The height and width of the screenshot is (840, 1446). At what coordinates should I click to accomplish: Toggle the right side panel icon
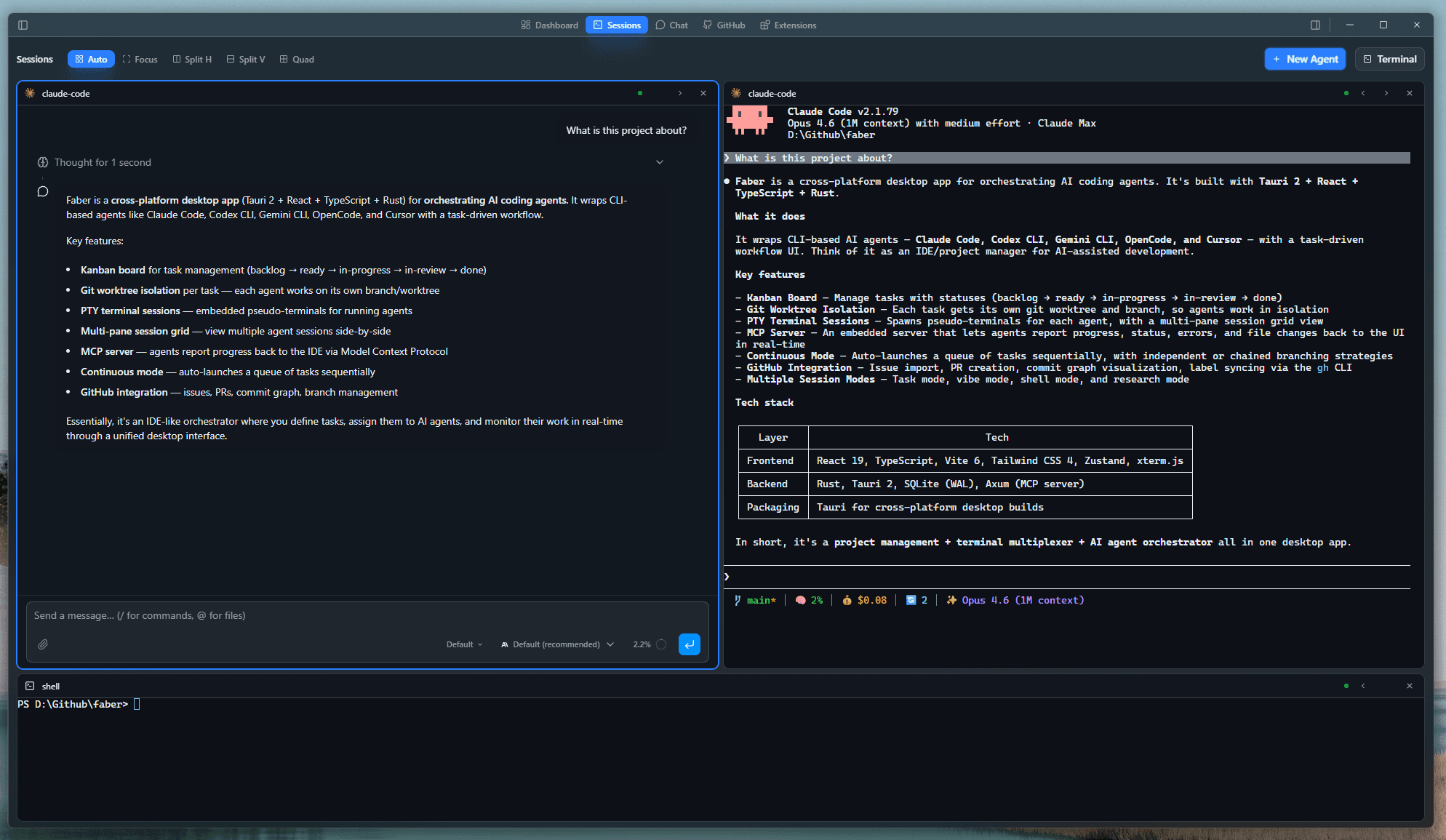pos(1315,25)
